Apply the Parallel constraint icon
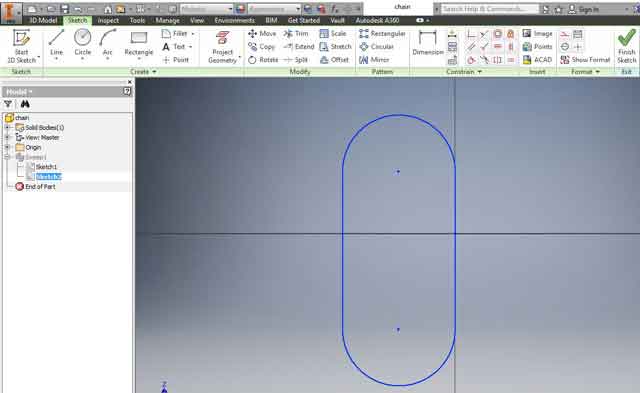Screen dimensions: 640x393 (x=471, y=47)
